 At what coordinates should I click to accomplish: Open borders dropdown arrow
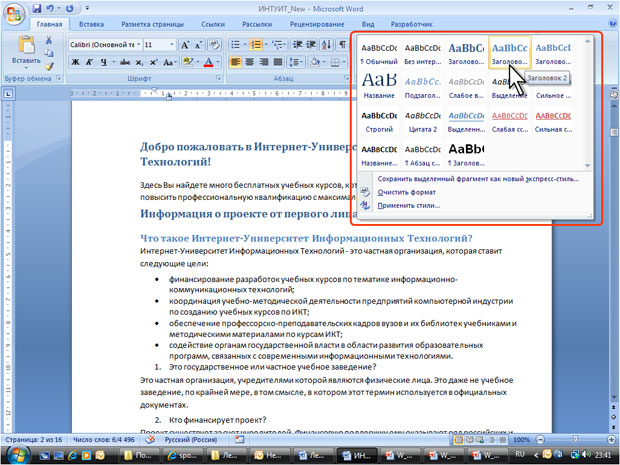tap(344, 62)
